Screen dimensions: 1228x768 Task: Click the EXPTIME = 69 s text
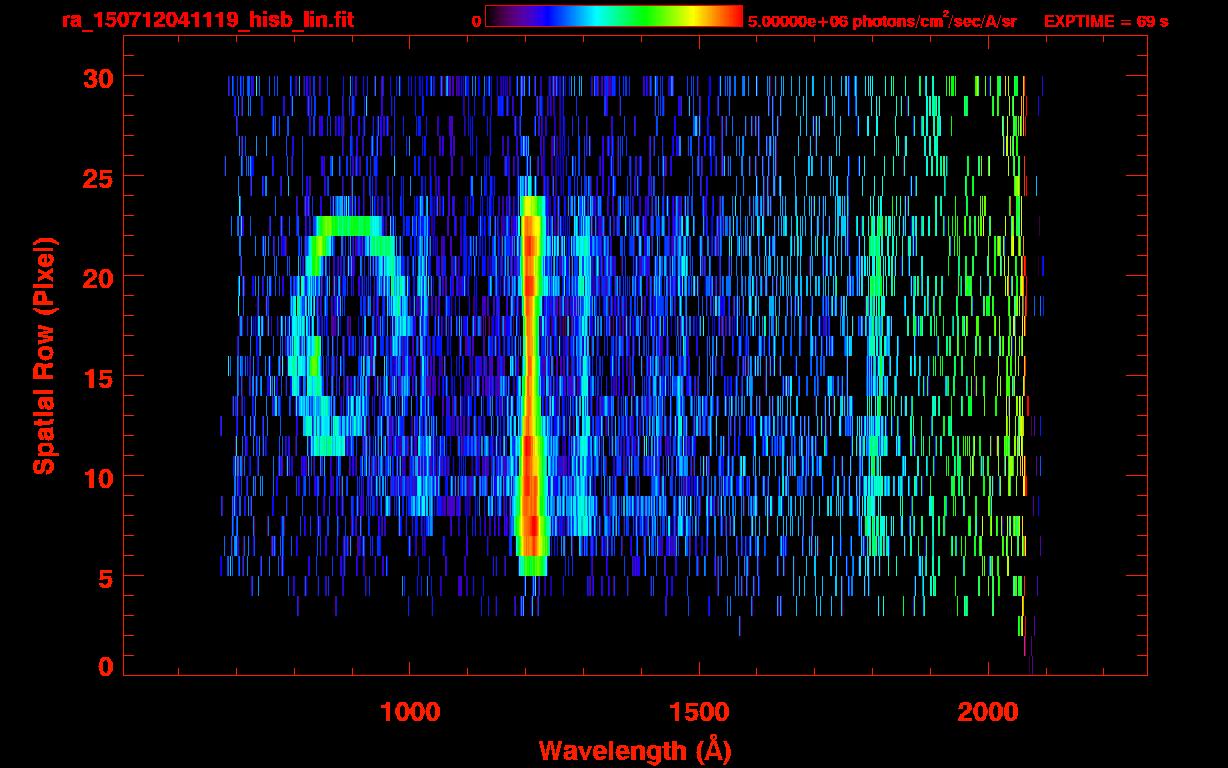click(x=1106, y=21)
